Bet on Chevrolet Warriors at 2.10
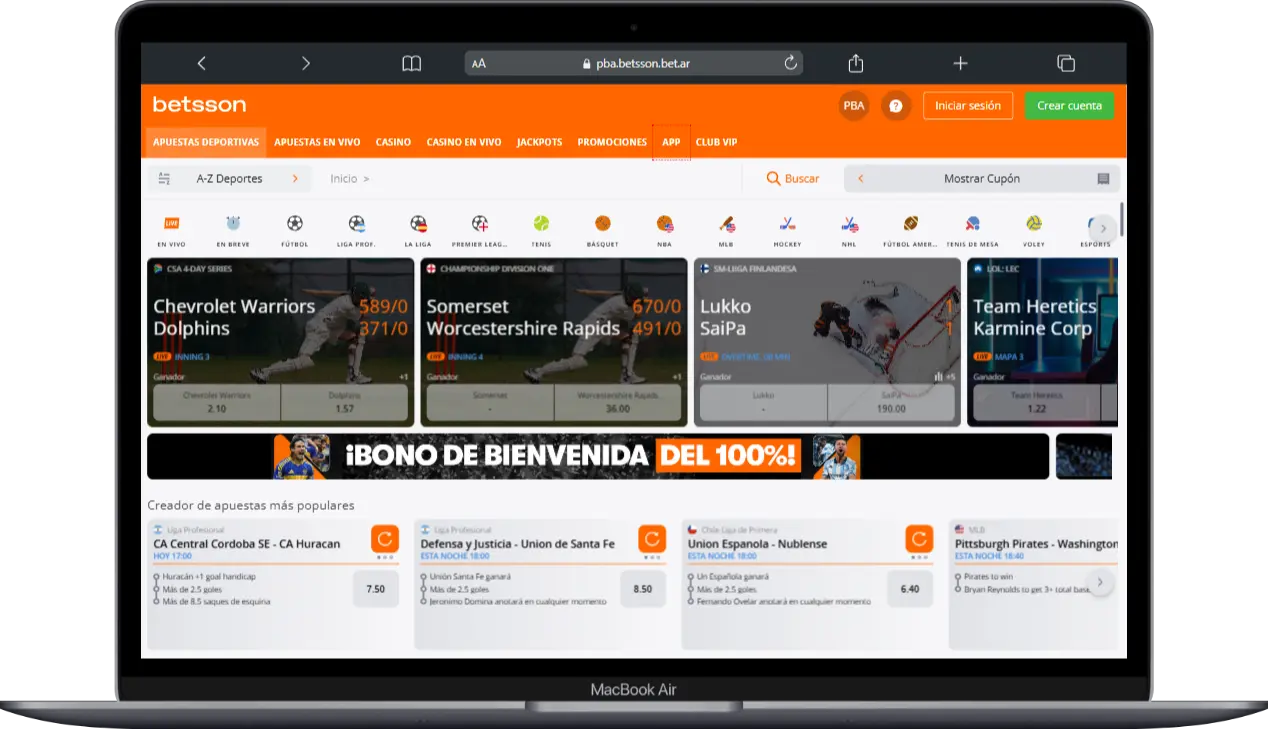 216,402
